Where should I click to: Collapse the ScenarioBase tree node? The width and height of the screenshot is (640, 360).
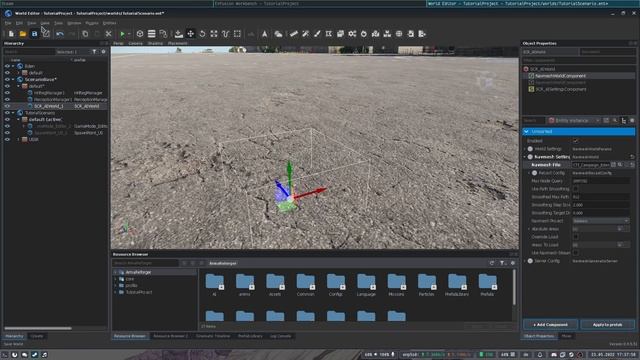tap(13, 79)
